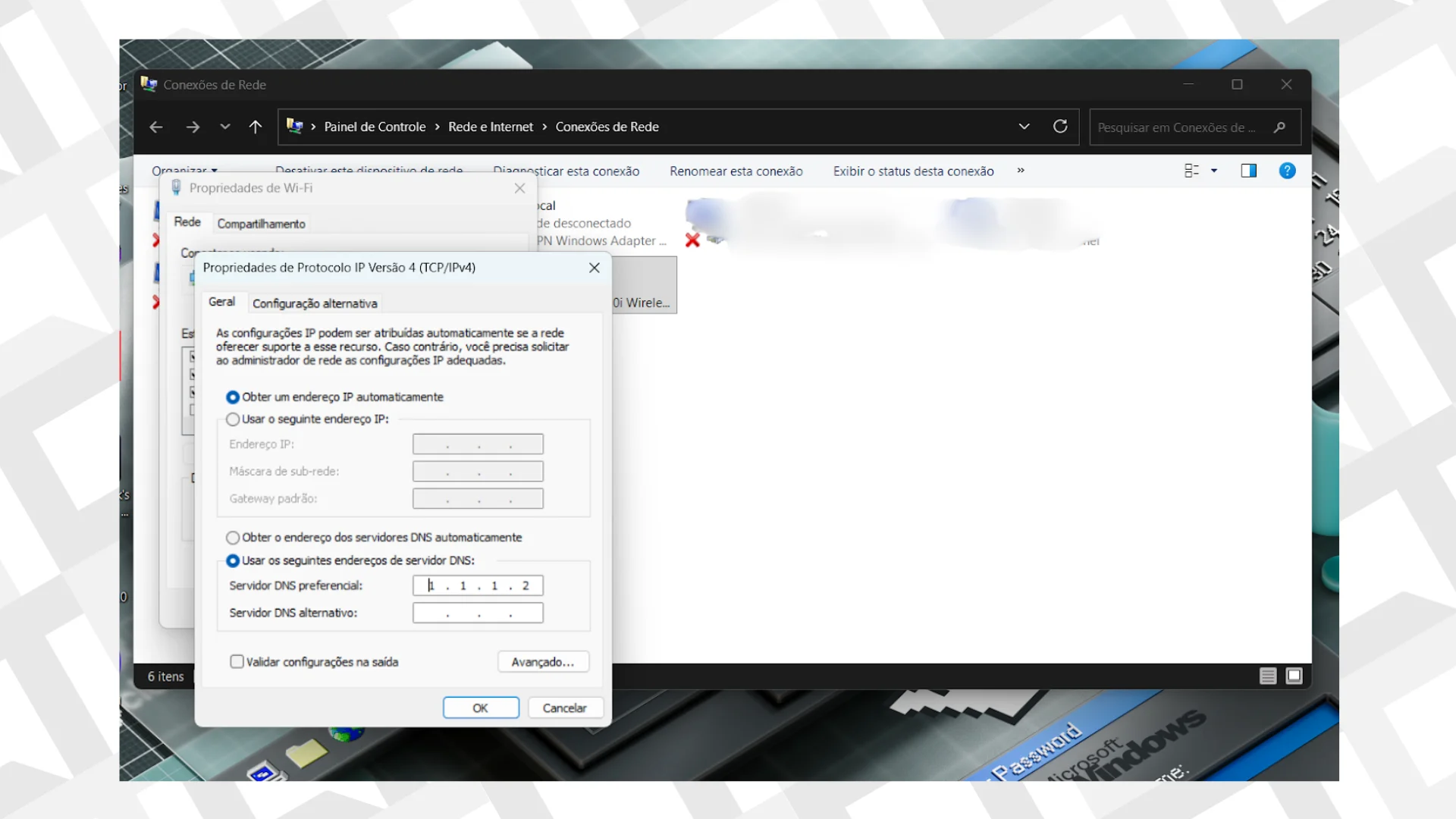Open Rede e Internet breadcrumb
Screen dimensions: 1456x819
(x=491, y=127)
